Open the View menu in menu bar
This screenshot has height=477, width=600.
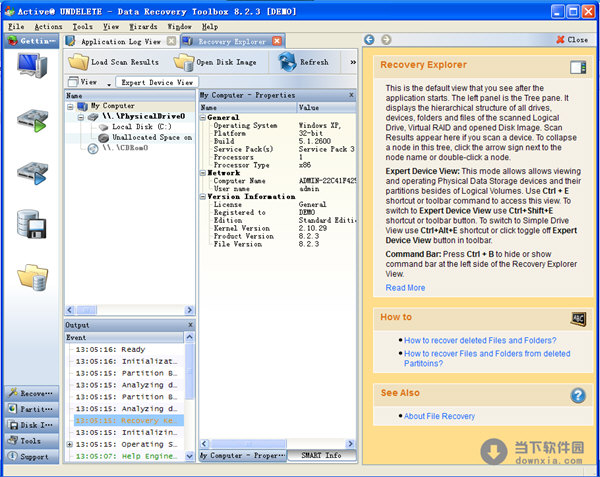click(111, 27)
